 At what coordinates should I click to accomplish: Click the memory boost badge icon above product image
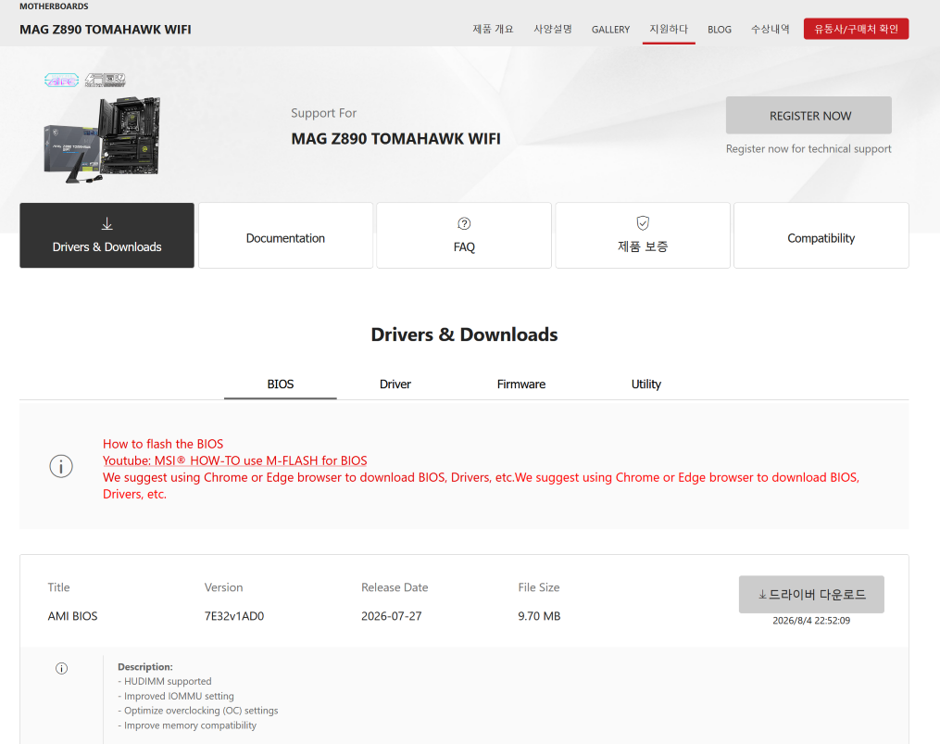coord(105,80)
